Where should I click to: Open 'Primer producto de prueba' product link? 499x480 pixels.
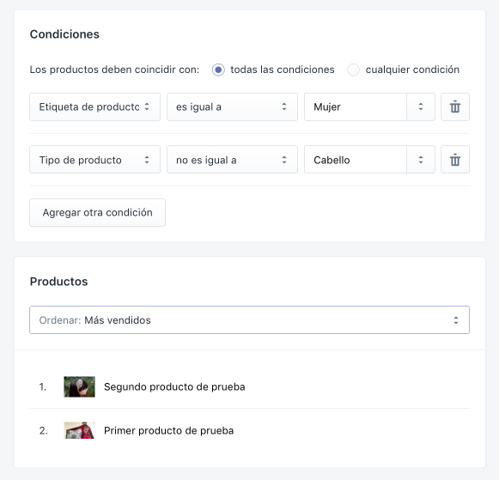tap(169, 430)
